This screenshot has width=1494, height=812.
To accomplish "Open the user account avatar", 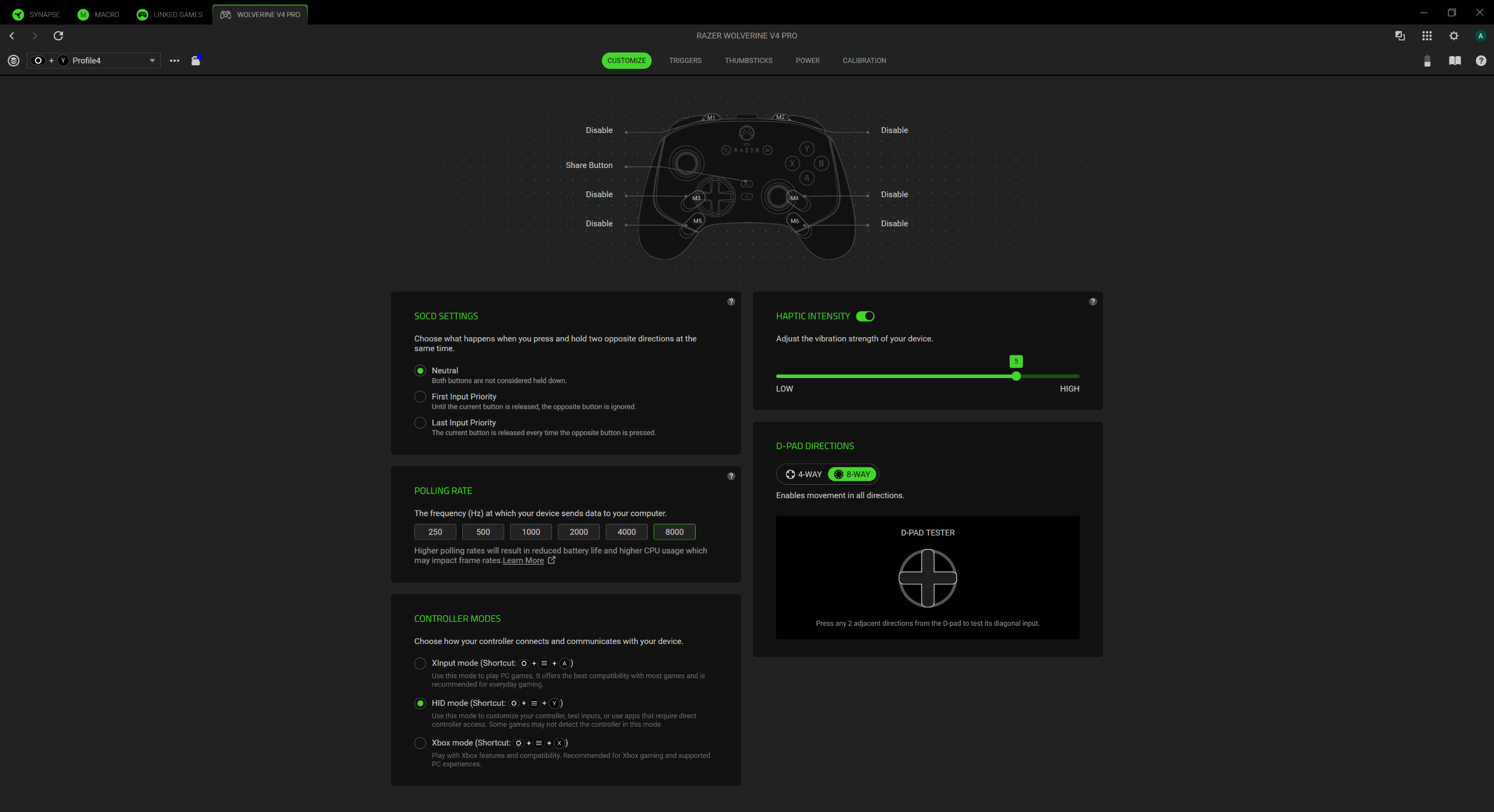I will coord(1481,36).
